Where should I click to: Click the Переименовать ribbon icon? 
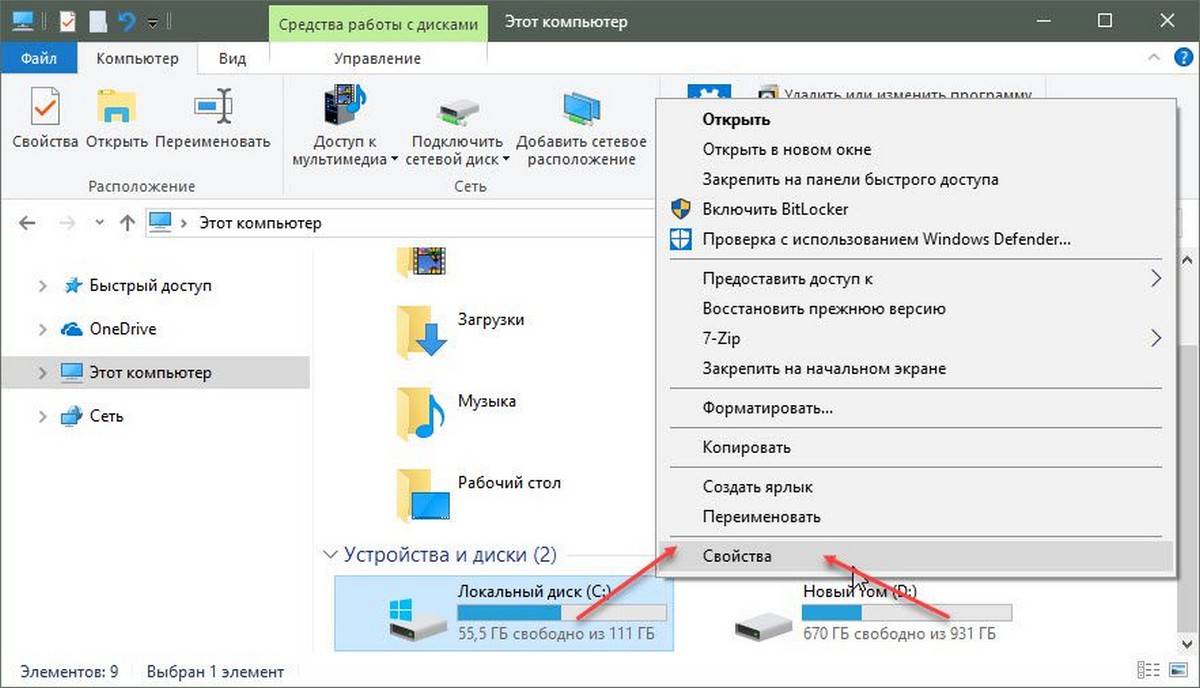(x=213, y=106)
